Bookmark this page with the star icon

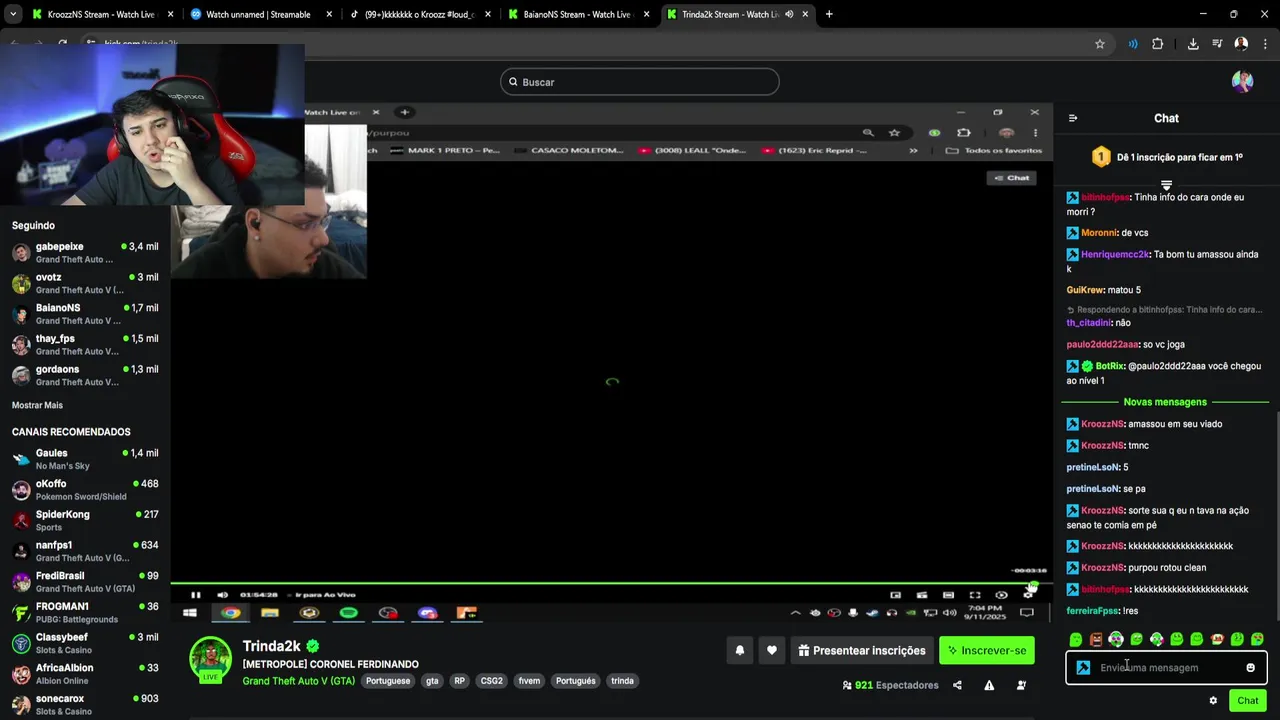(x=1100, y=44)
